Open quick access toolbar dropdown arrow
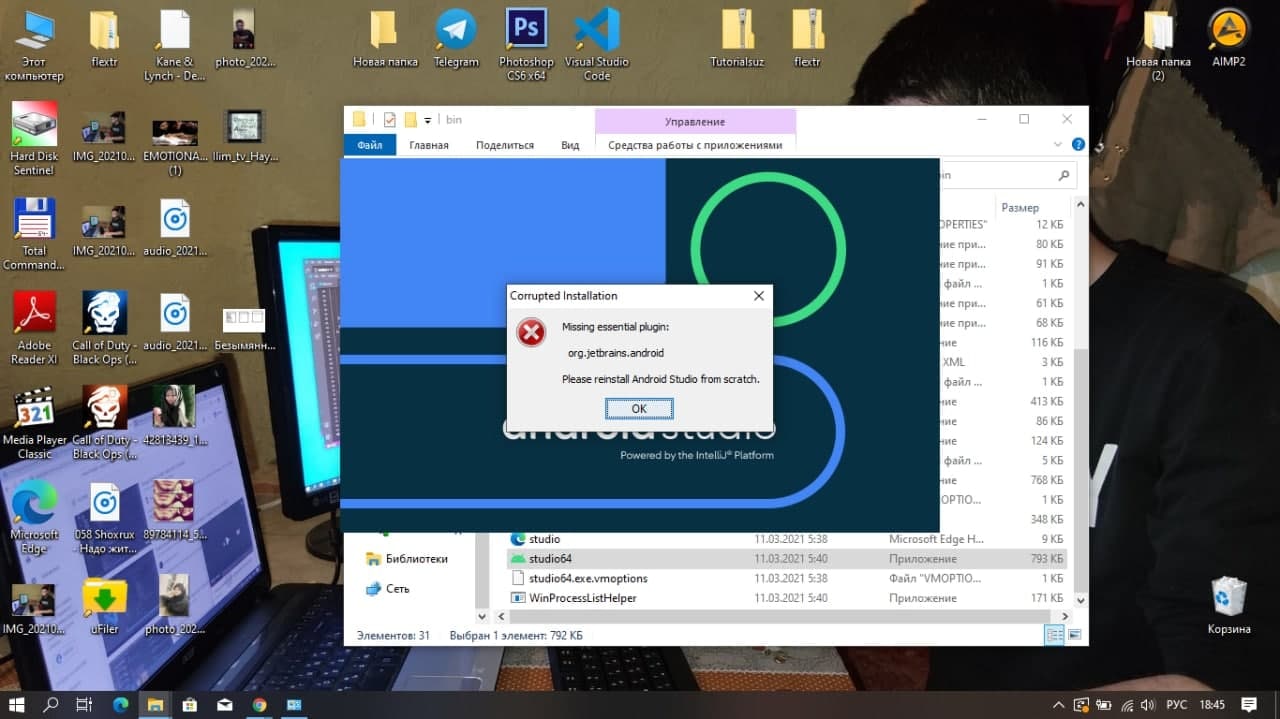 click(428, 120)
